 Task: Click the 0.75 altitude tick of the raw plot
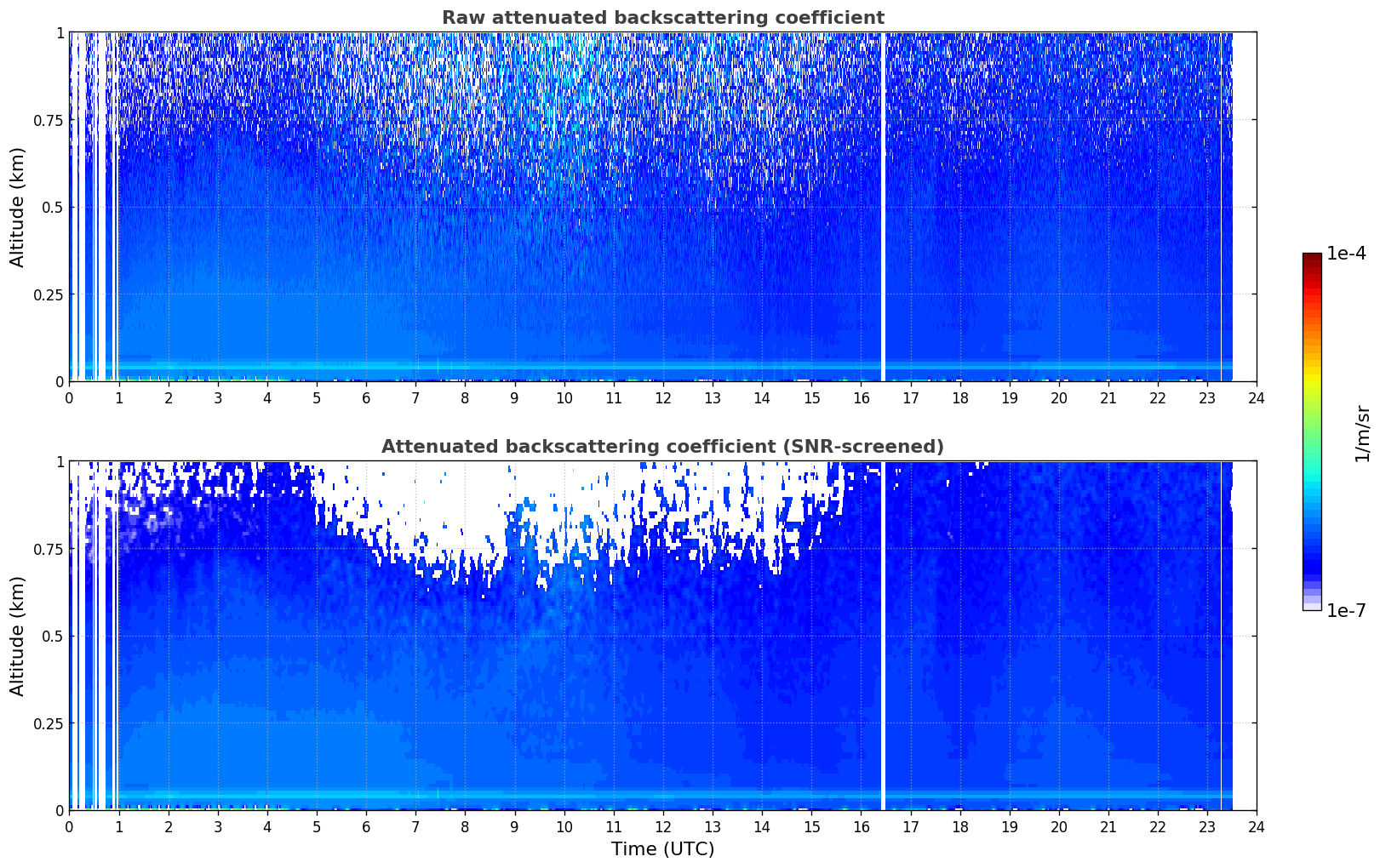point(49,120)
